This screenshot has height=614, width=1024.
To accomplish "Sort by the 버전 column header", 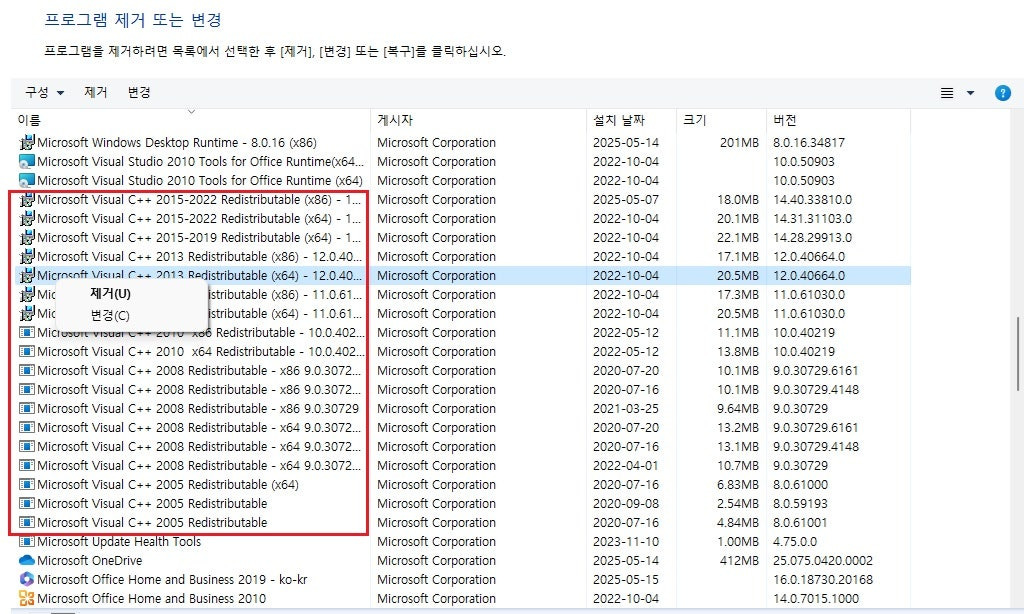I will tap(784, 120).
